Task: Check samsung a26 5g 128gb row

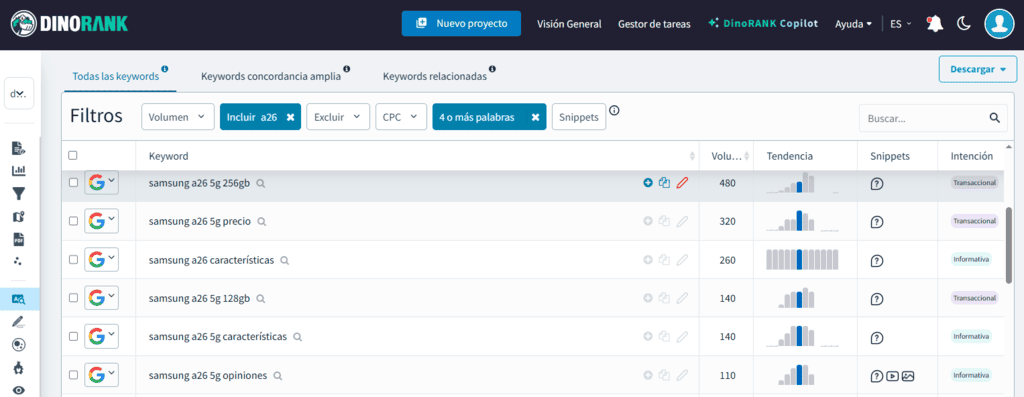Action: (x=73, y=298)
